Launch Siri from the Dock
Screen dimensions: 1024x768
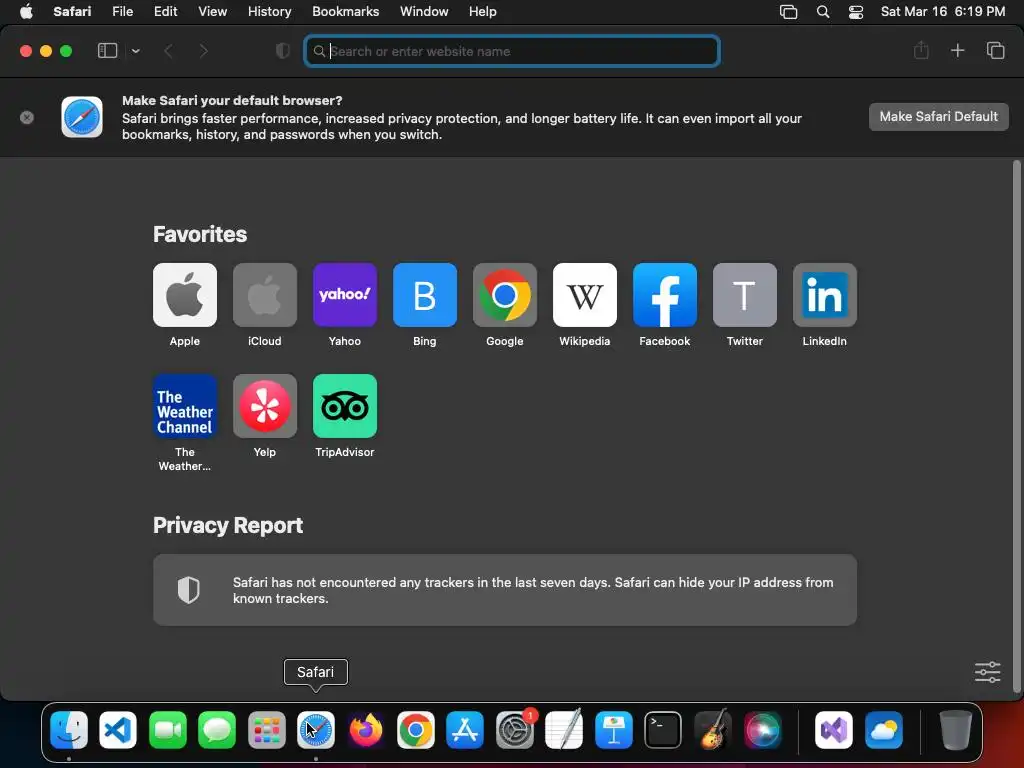click(762, 729)
